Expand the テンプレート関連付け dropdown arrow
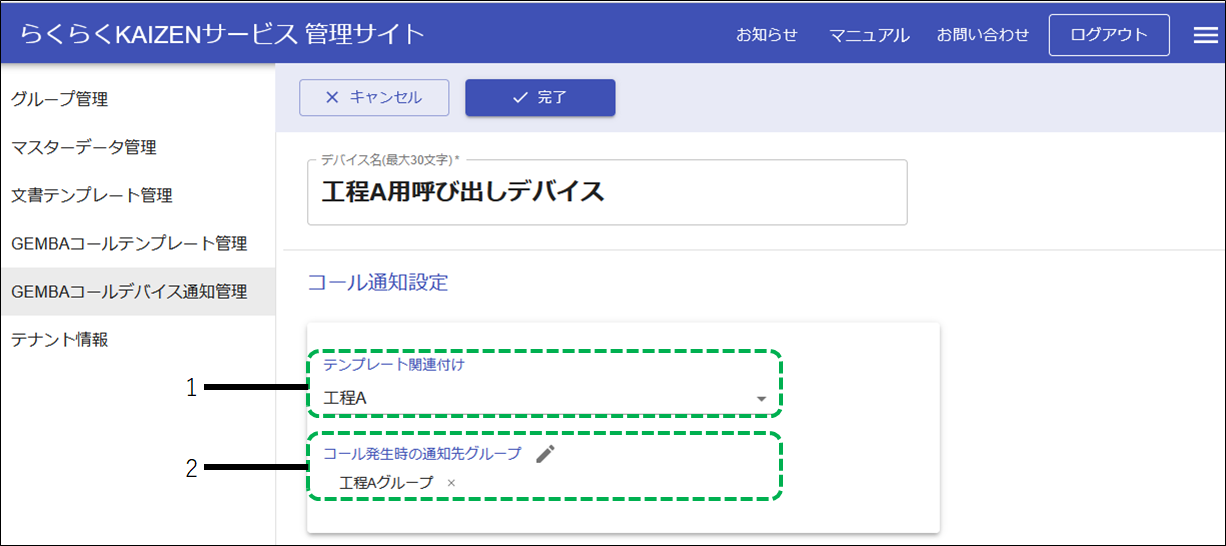The width and height of the screenshot is (1226, 546). (x=761, y=399)
